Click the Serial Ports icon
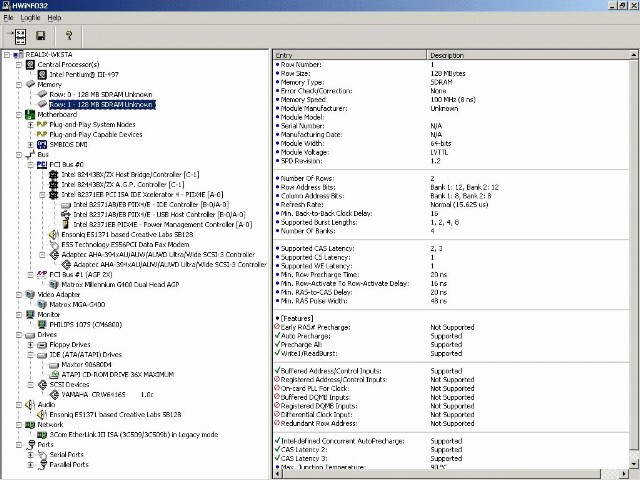The height and width of the screenshot is (480, 640). pyautogui.click(x=42, y=455)
